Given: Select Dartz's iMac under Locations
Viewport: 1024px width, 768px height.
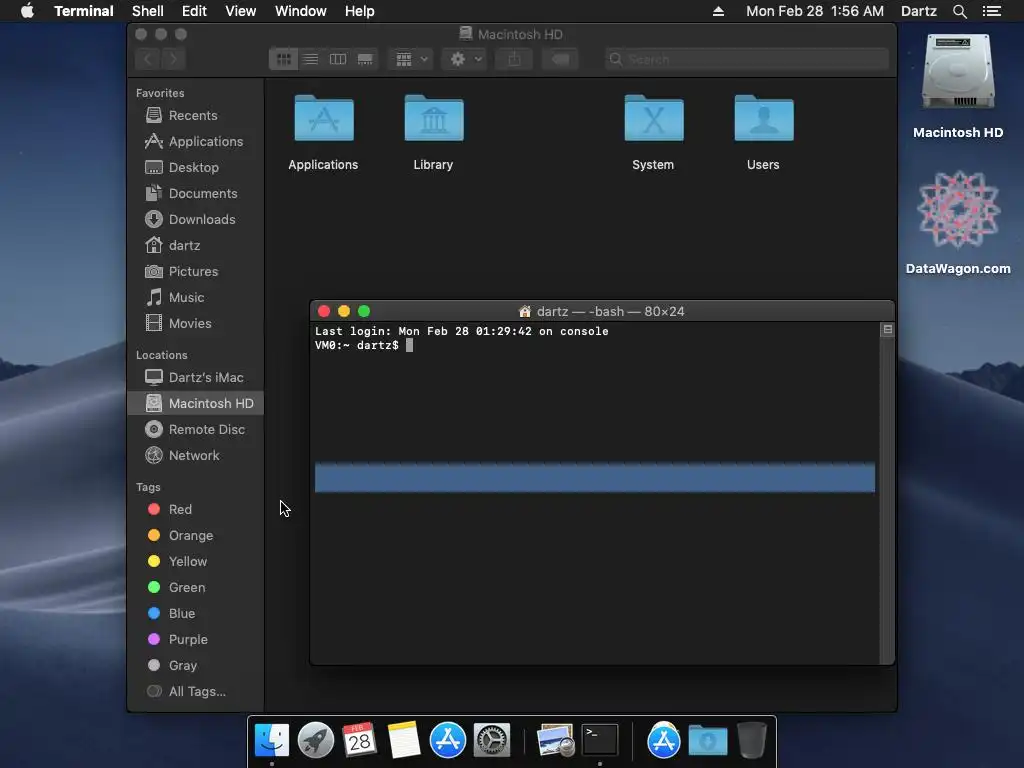Looking at the screenshot, I should pyautogui.click(x=195, y=377).
